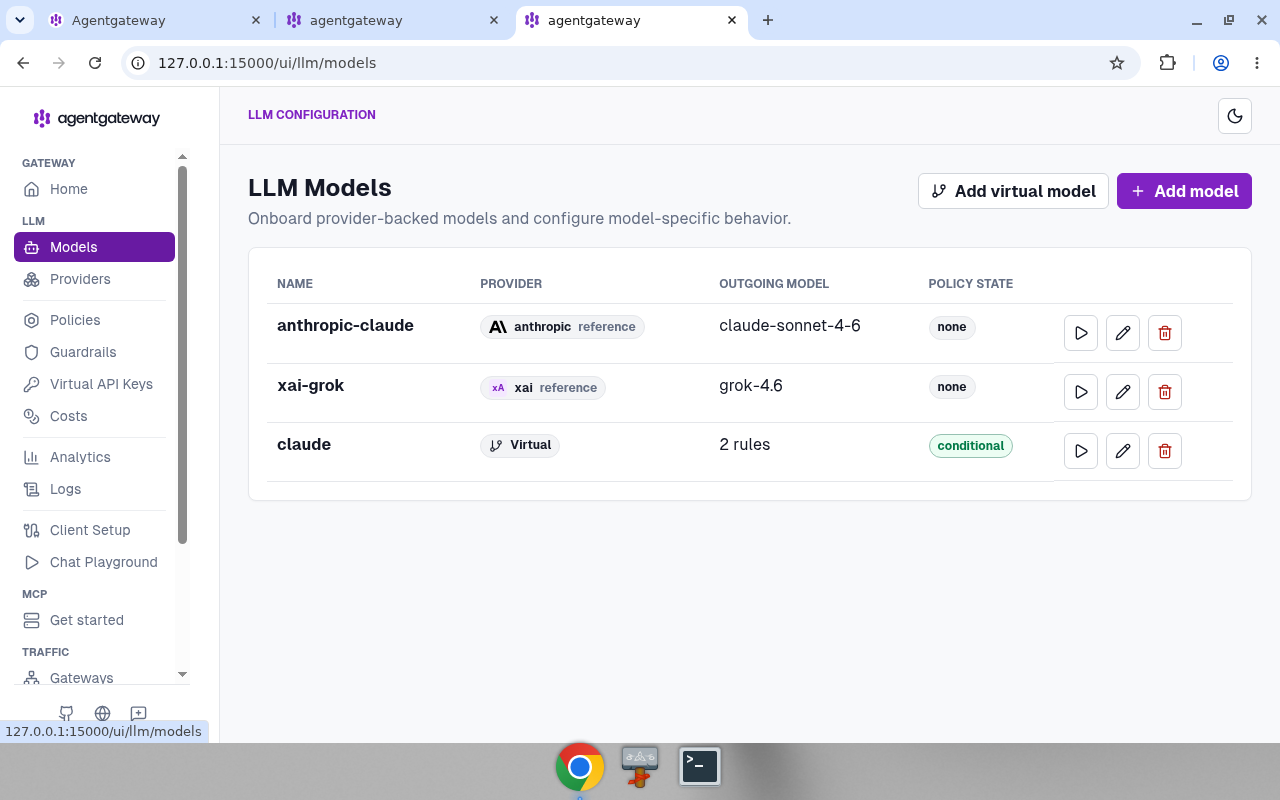This screenshot has width=1280, height=800.
Task: Navigate to Policies in the sidebar
Action: coord(94,320)
